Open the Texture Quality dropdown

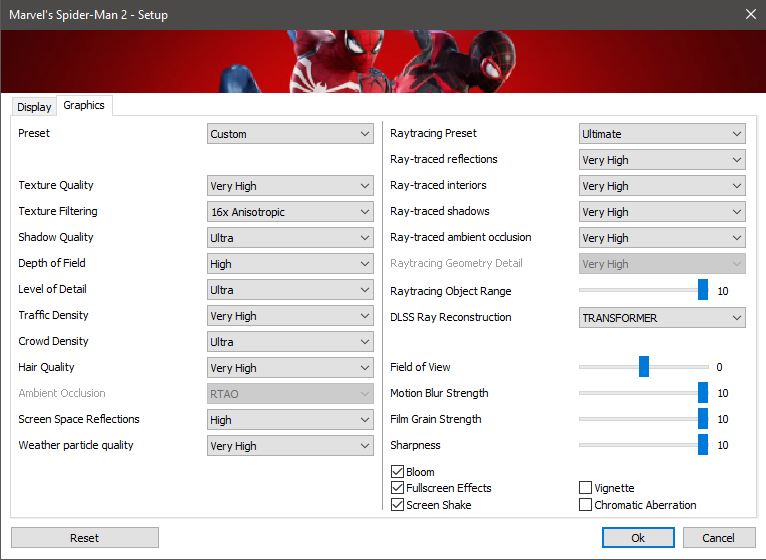[x=290, y=186]
